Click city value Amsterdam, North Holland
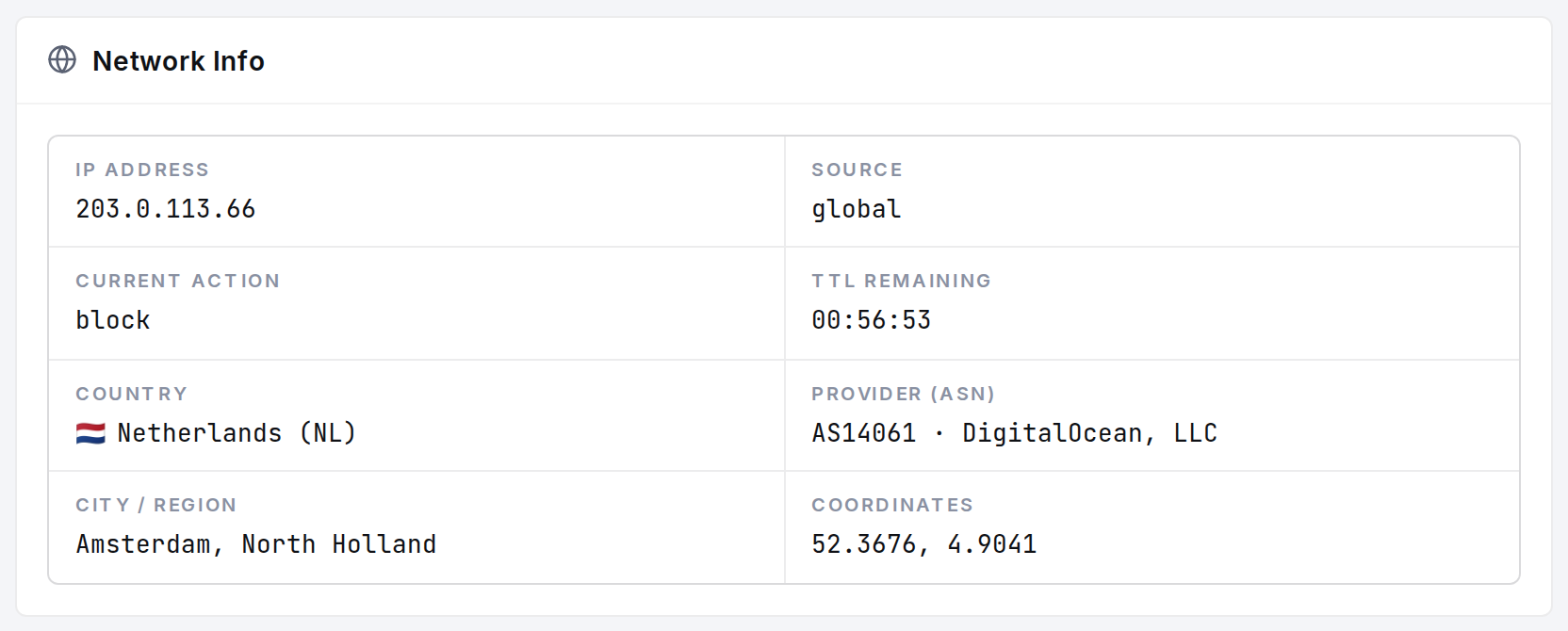Screen dimensions: 1568x631 click(x=256, y=544)
